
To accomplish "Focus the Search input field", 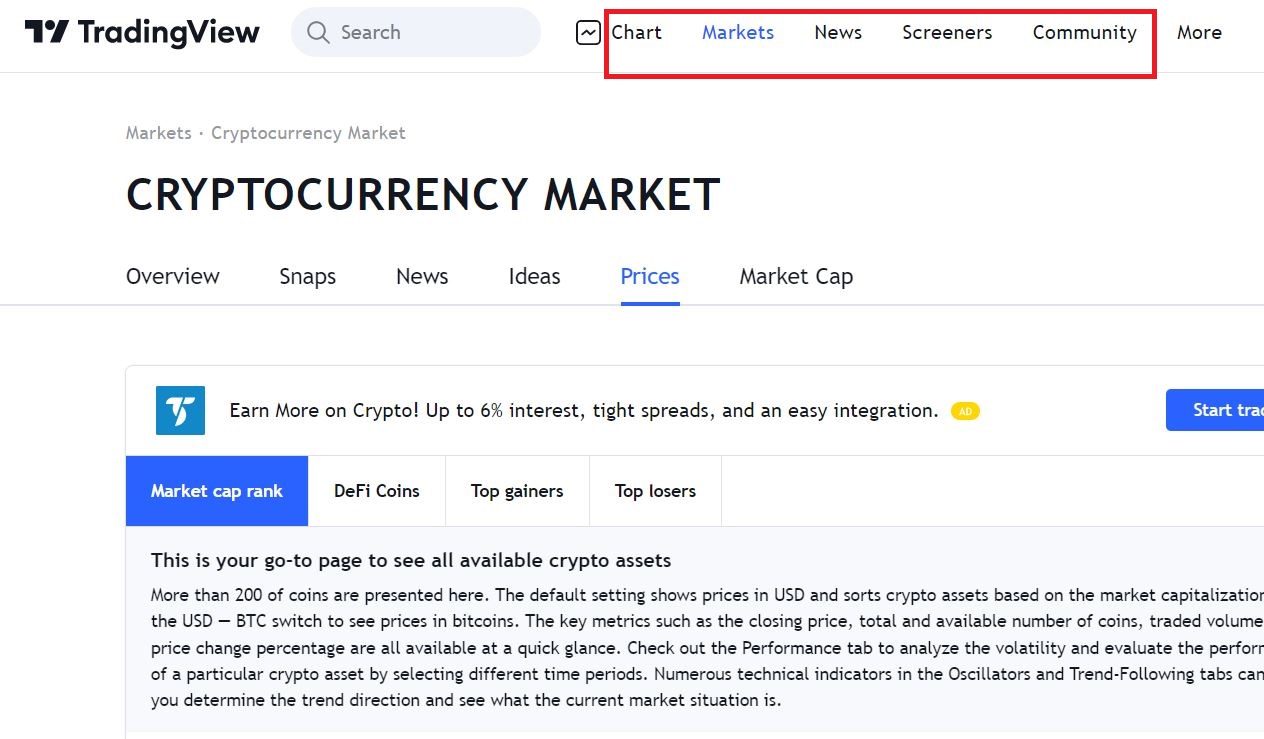I will click(430, 33).
